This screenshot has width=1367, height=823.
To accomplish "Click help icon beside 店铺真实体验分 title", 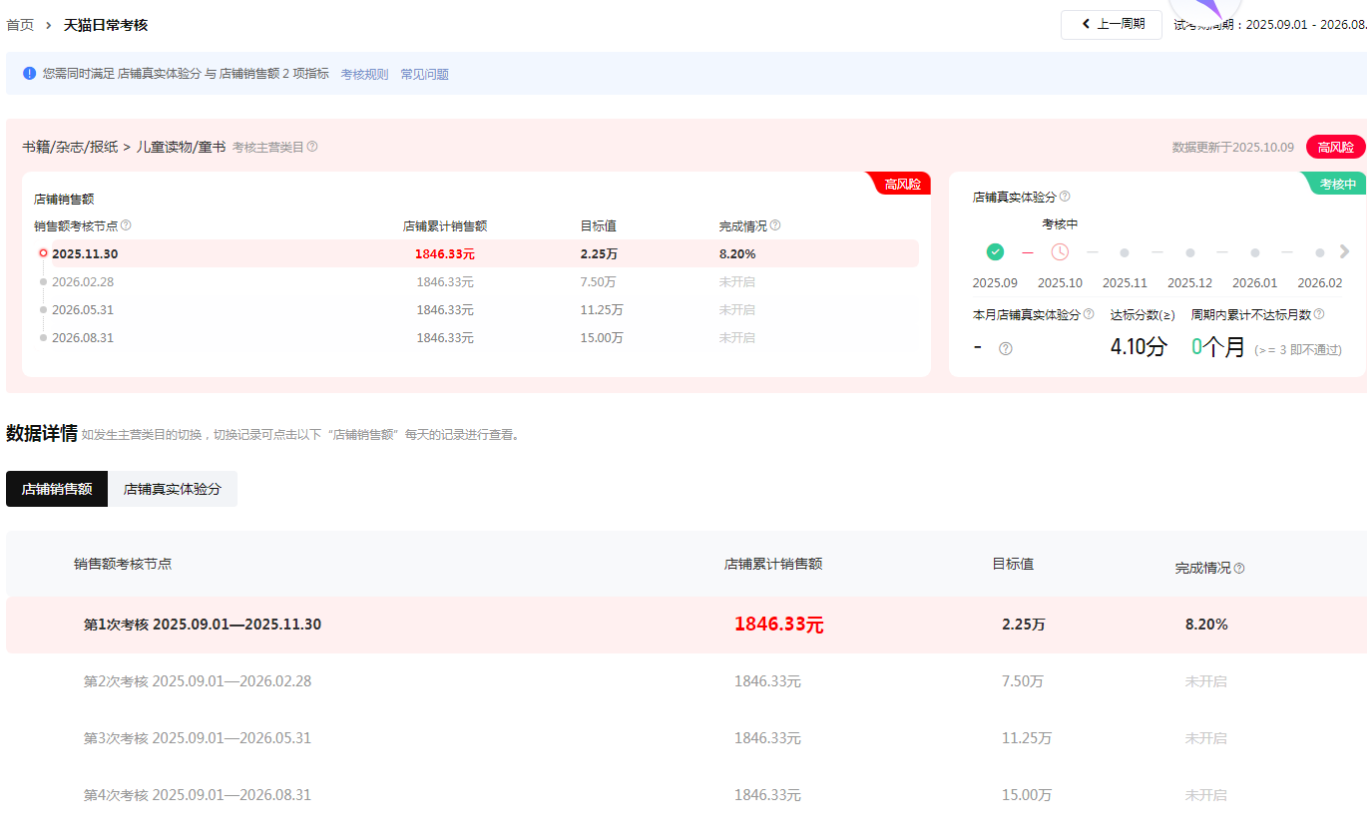I will (x=1064, y=197).
